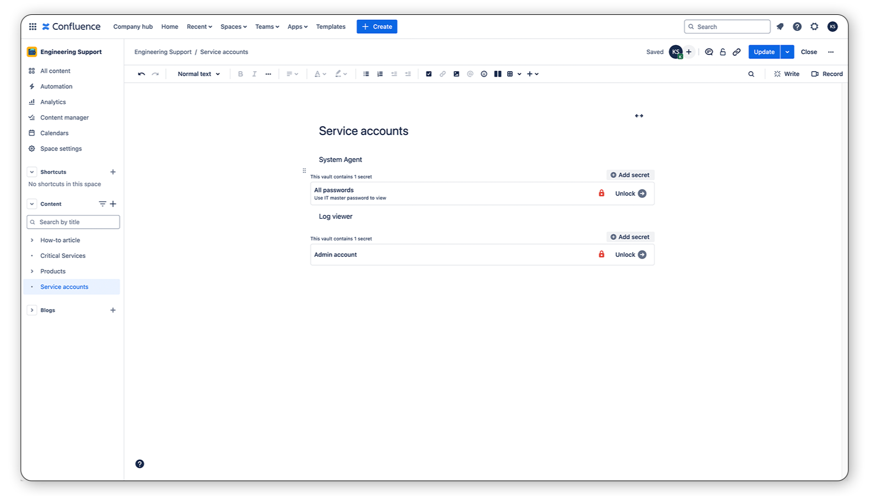Click the find search icon in editor toolbar

tap(751, 74)
